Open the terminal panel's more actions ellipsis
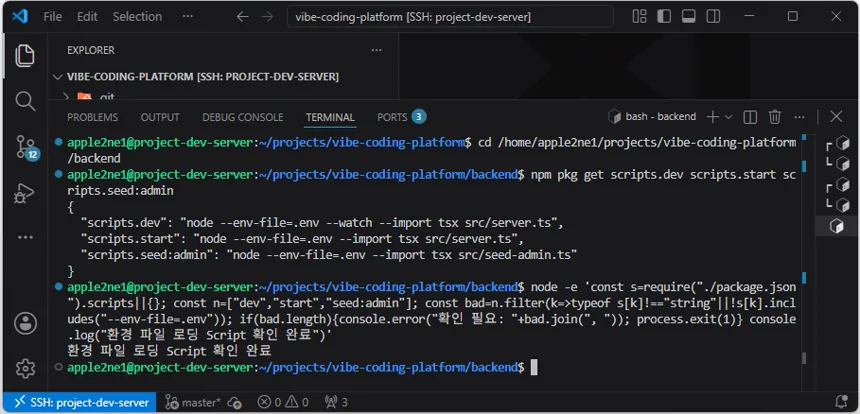This screenshot has height=414, width=860. (800, 117)
